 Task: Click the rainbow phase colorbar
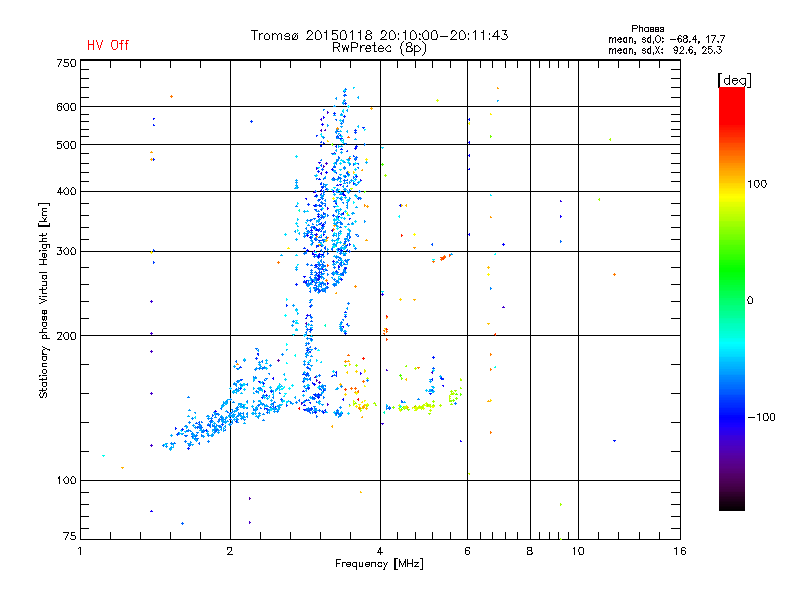[732, 299]
